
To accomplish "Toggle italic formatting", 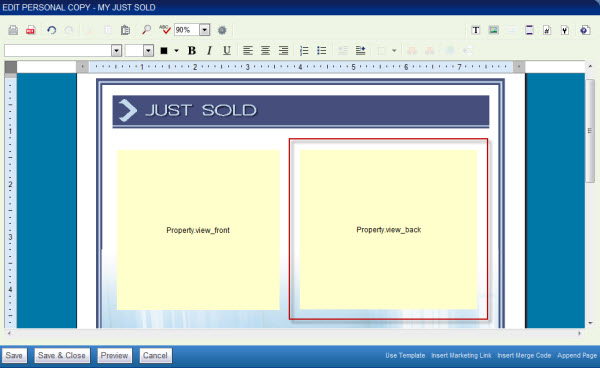I will tap(209, 50).
